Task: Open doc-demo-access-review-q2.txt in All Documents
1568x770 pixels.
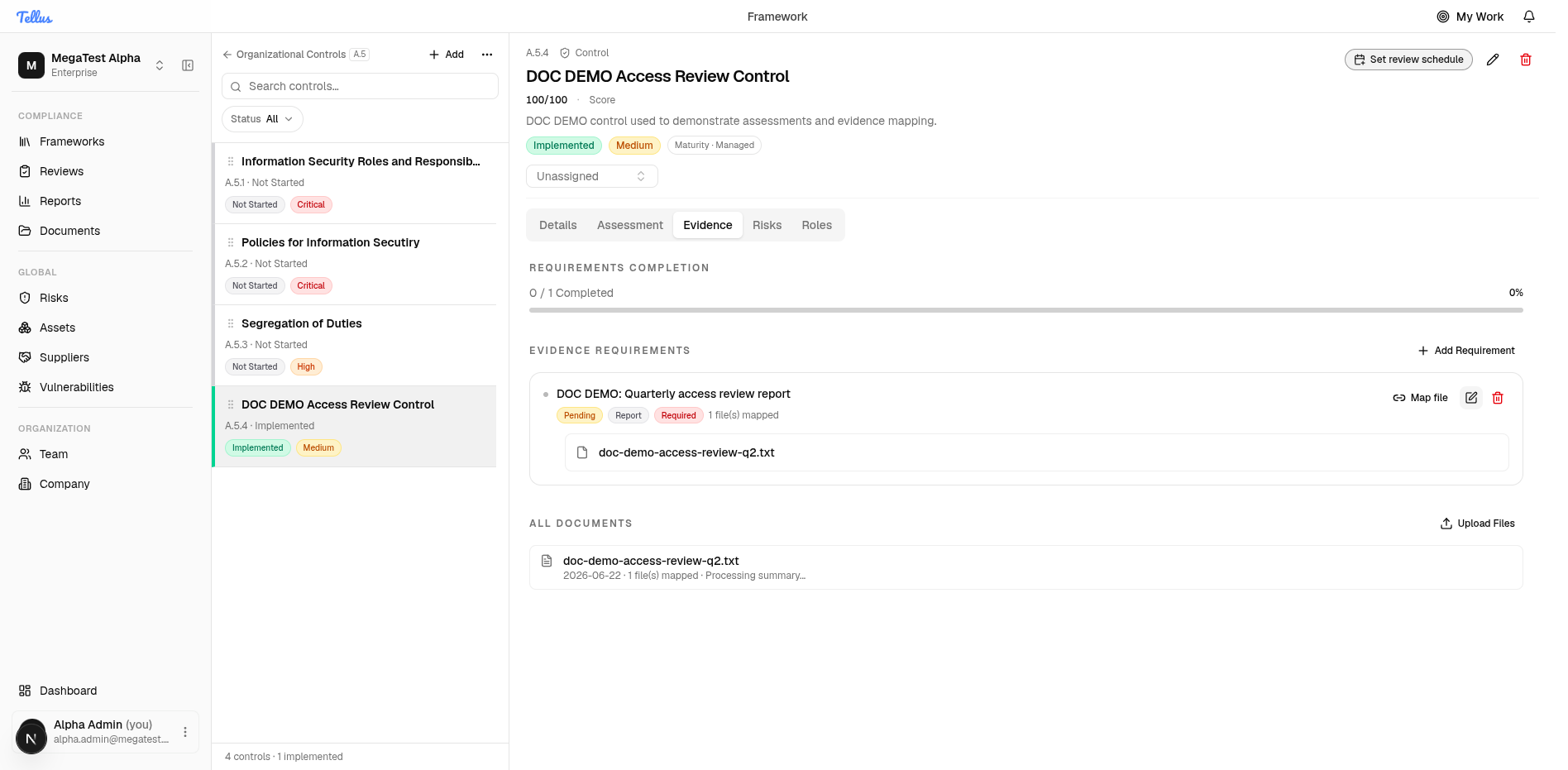Action: [1026, 567]
